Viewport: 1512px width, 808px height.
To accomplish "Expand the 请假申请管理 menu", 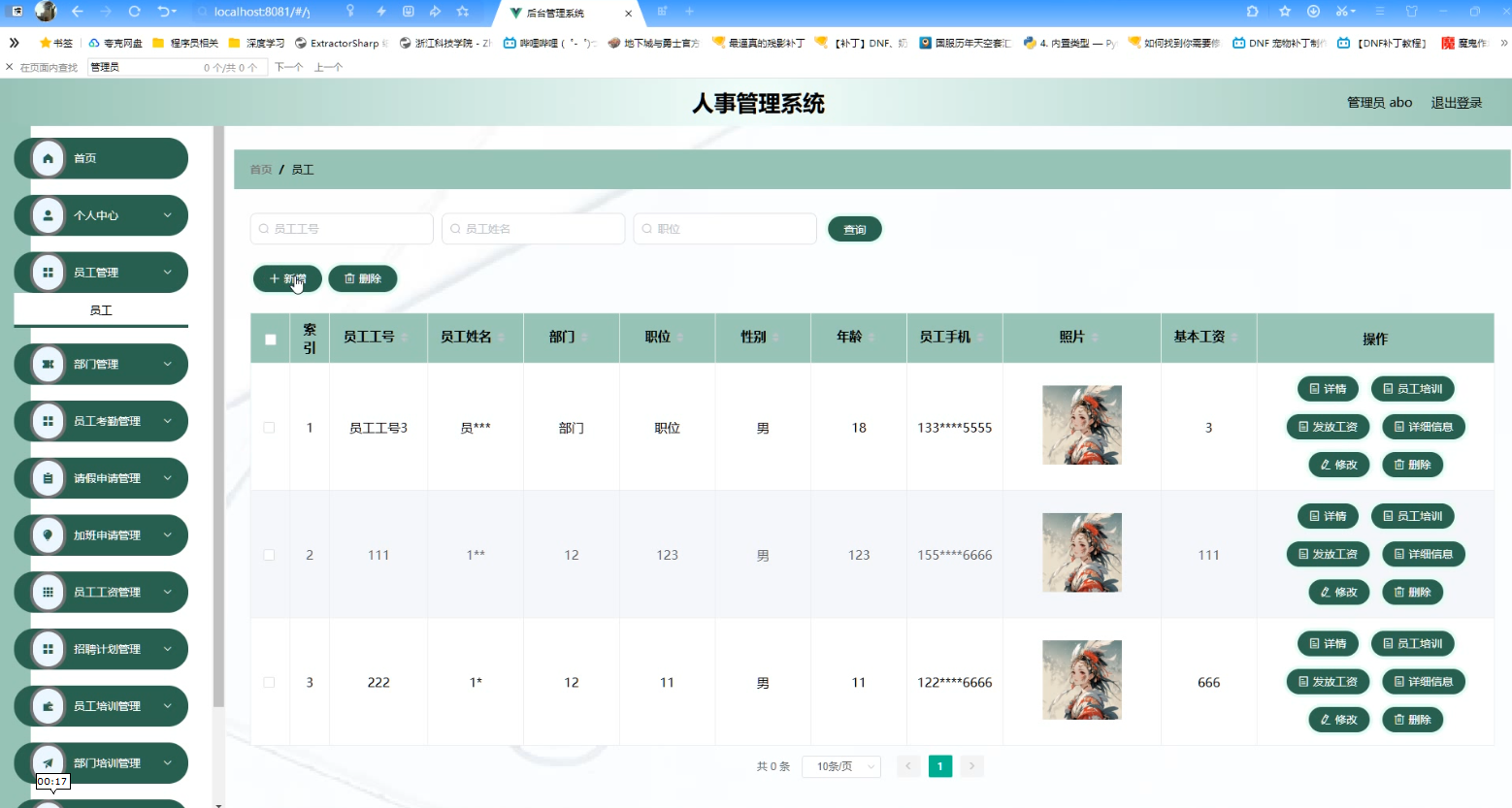I will coord(168,478).
